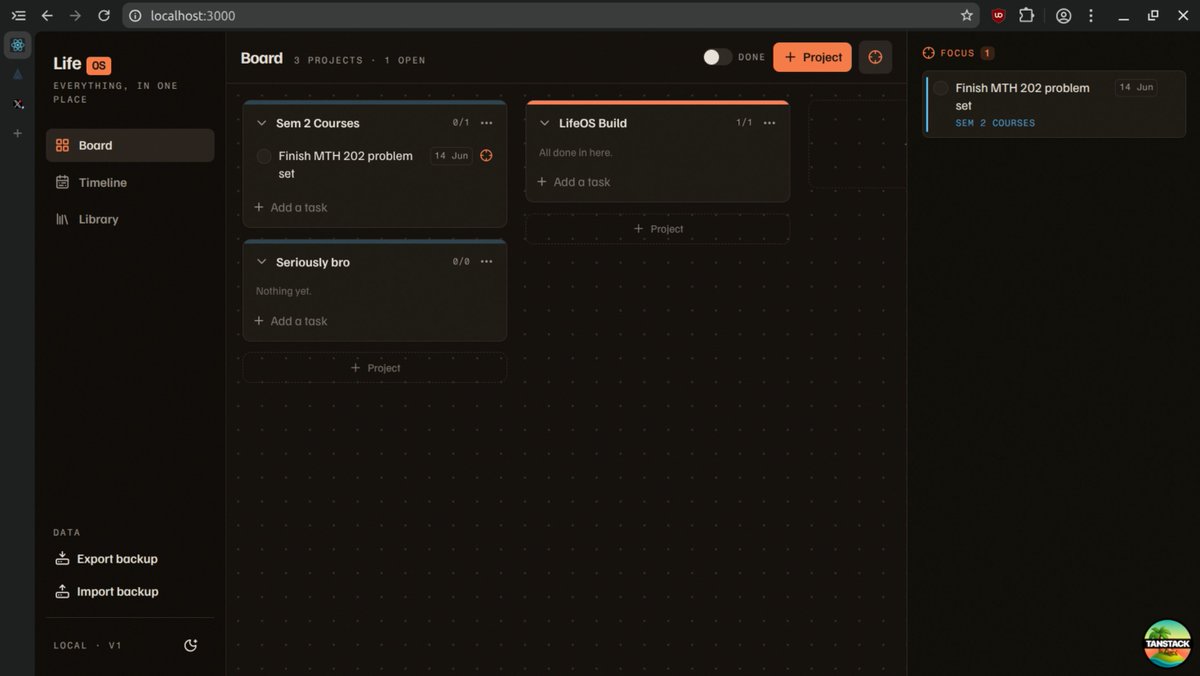
Task: Collapse the Sem 2 Courses project
Action: (x=262, y=123)
